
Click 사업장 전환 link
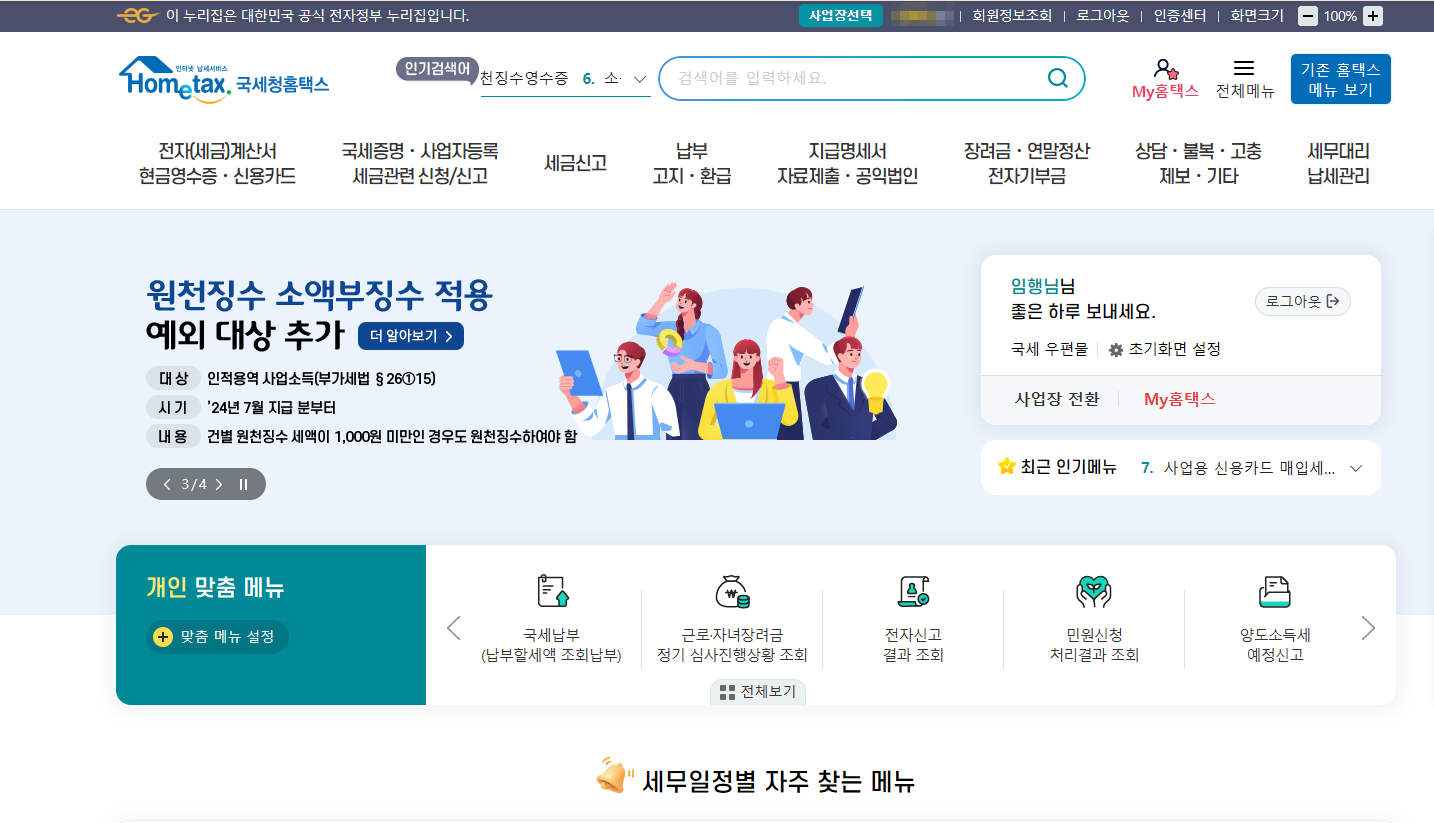1057,399
